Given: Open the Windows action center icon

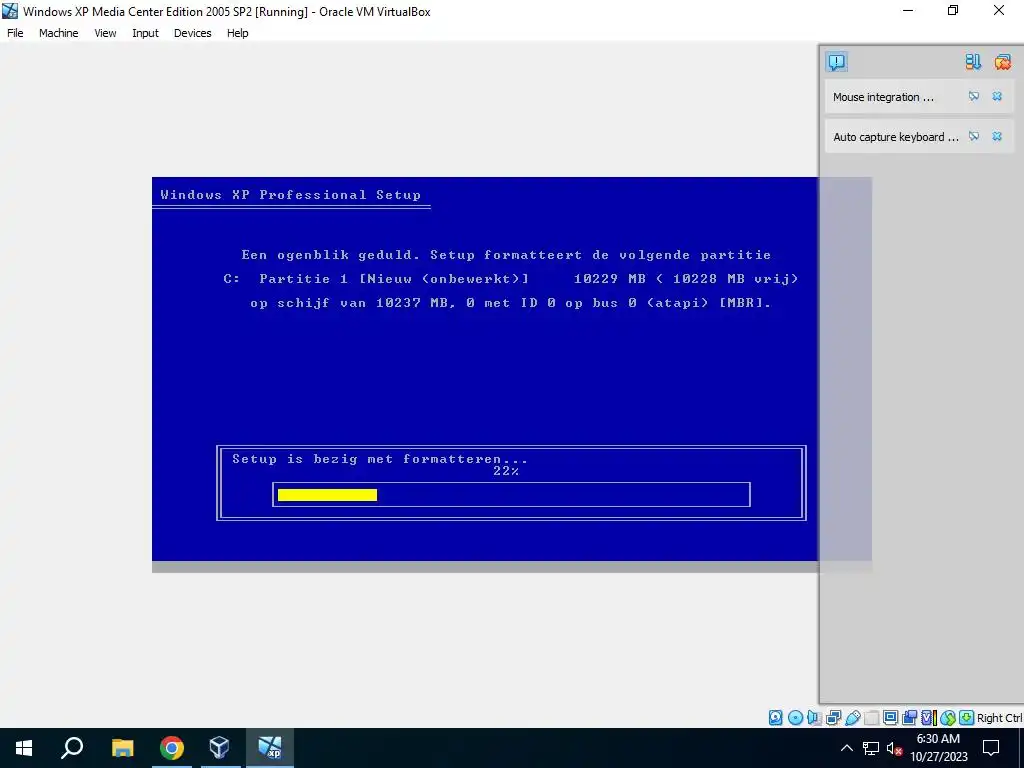Looking at the screenshot, I should (991, 748).
